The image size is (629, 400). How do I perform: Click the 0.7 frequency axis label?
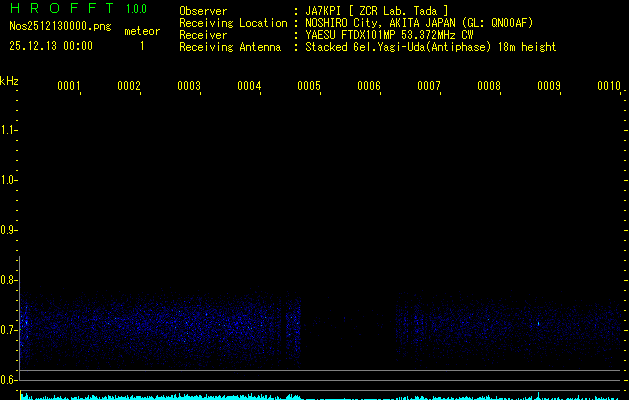(x=9, y=330)
